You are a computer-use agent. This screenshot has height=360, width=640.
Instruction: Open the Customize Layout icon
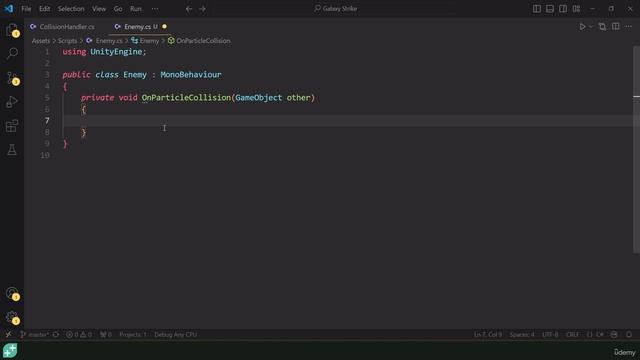click(576, 9)
